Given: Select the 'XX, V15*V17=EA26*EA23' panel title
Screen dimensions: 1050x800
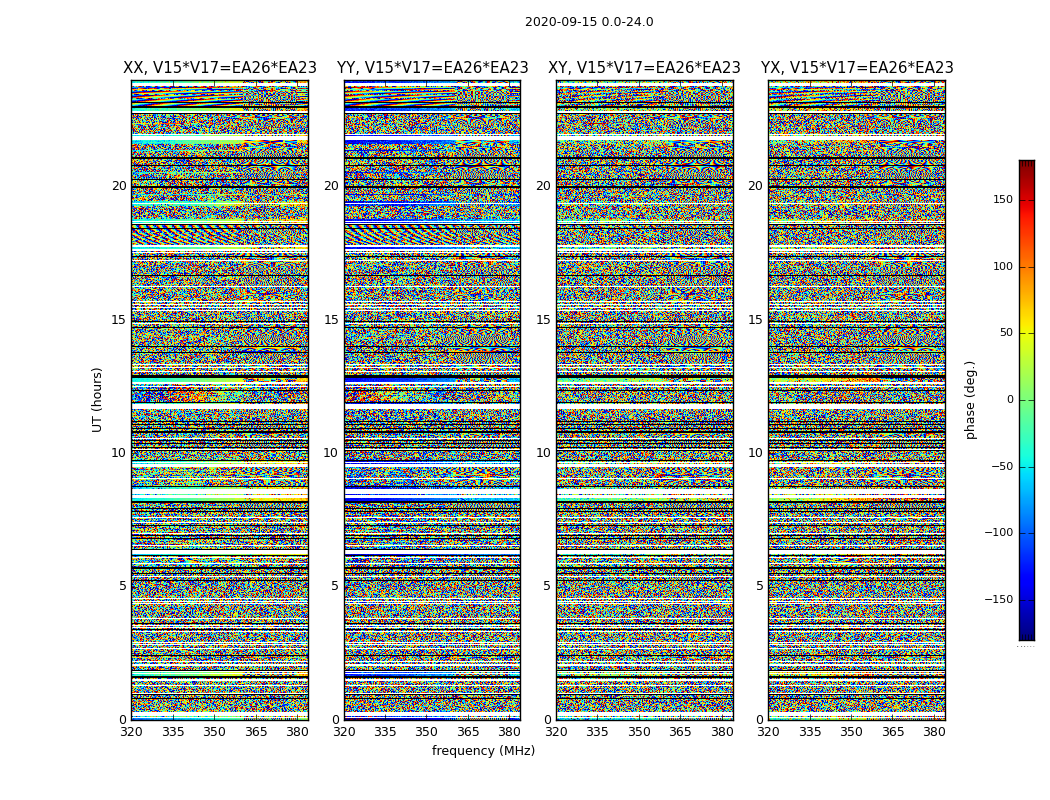Looking at the screenshot, I should (220, 68).
